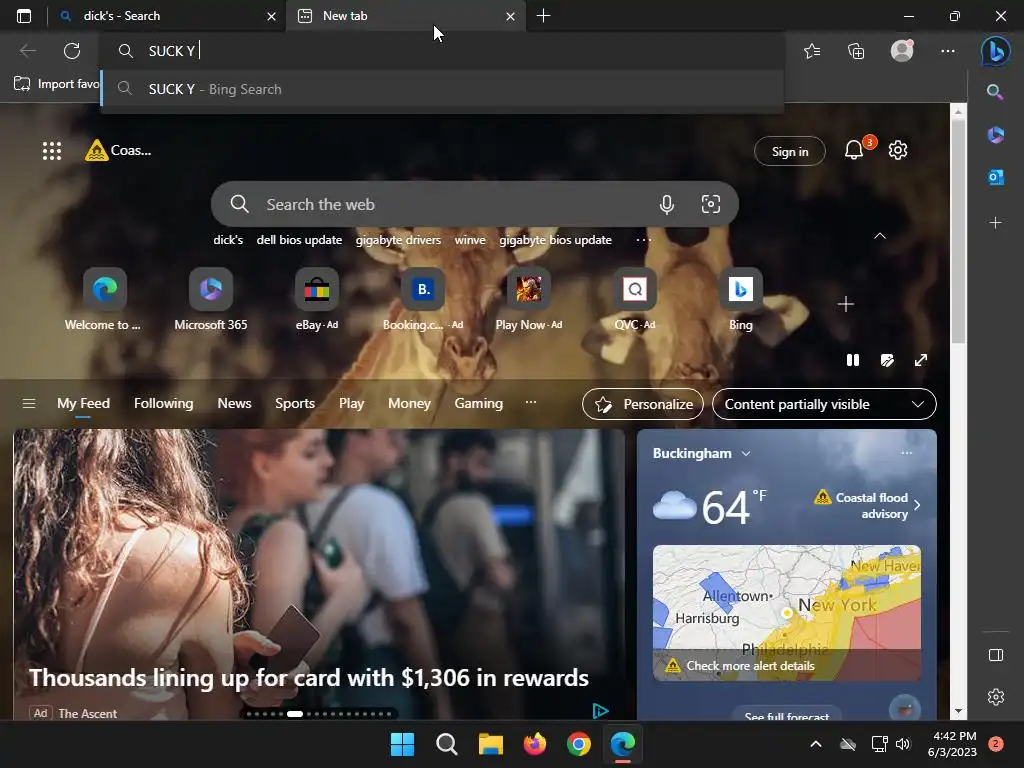Click the Personalize button

643,404
